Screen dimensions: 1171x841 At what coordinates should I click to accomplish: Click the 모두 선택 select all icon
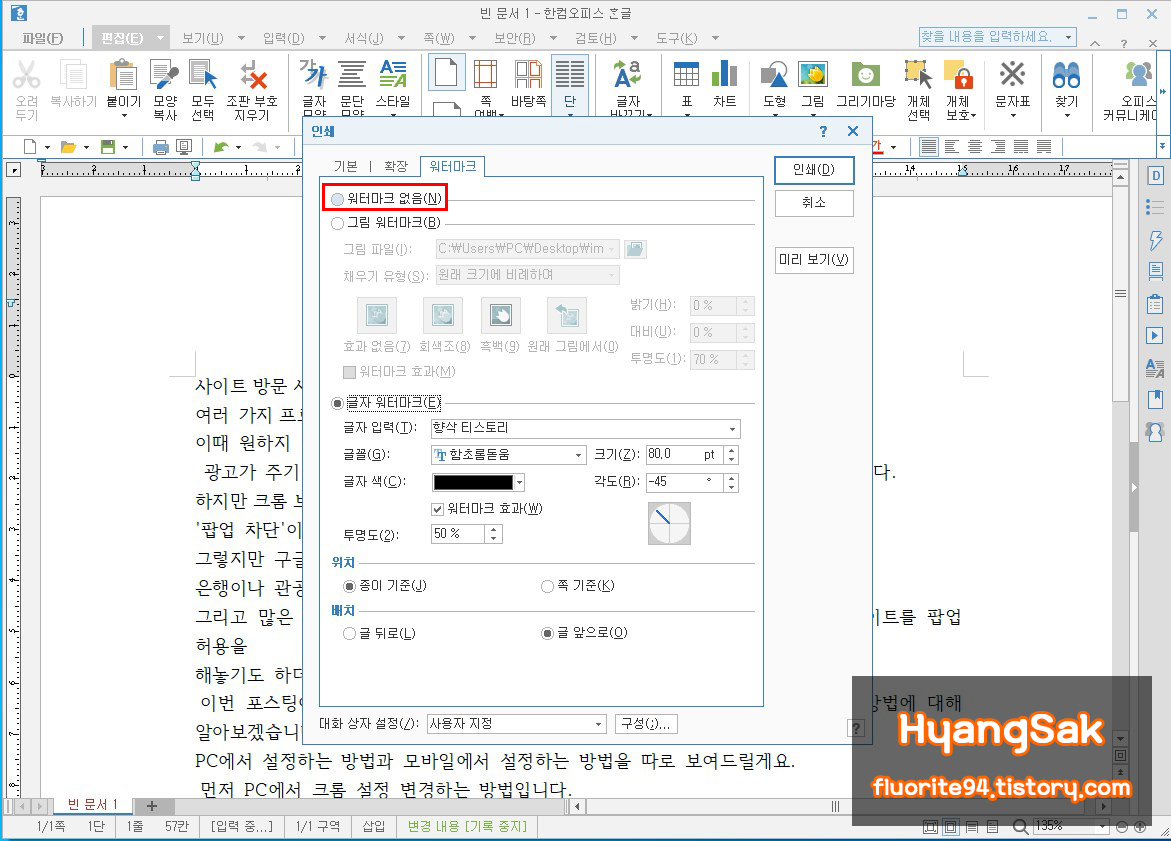tap(202, 75)
